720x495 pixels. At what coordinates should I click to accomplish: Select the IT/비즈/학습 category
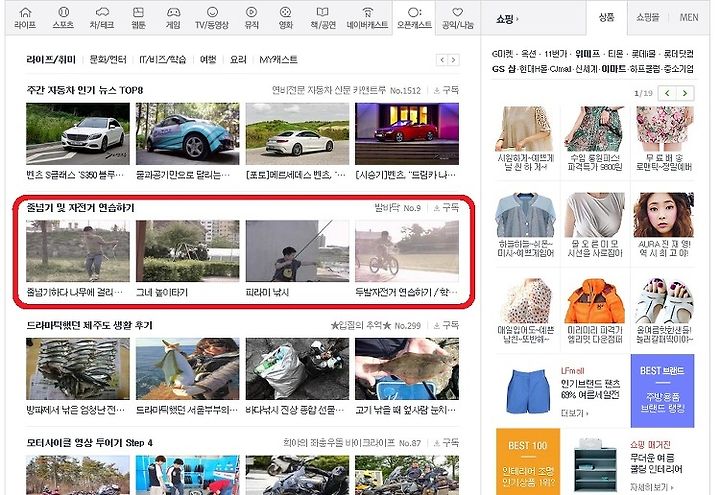[163, 59]
